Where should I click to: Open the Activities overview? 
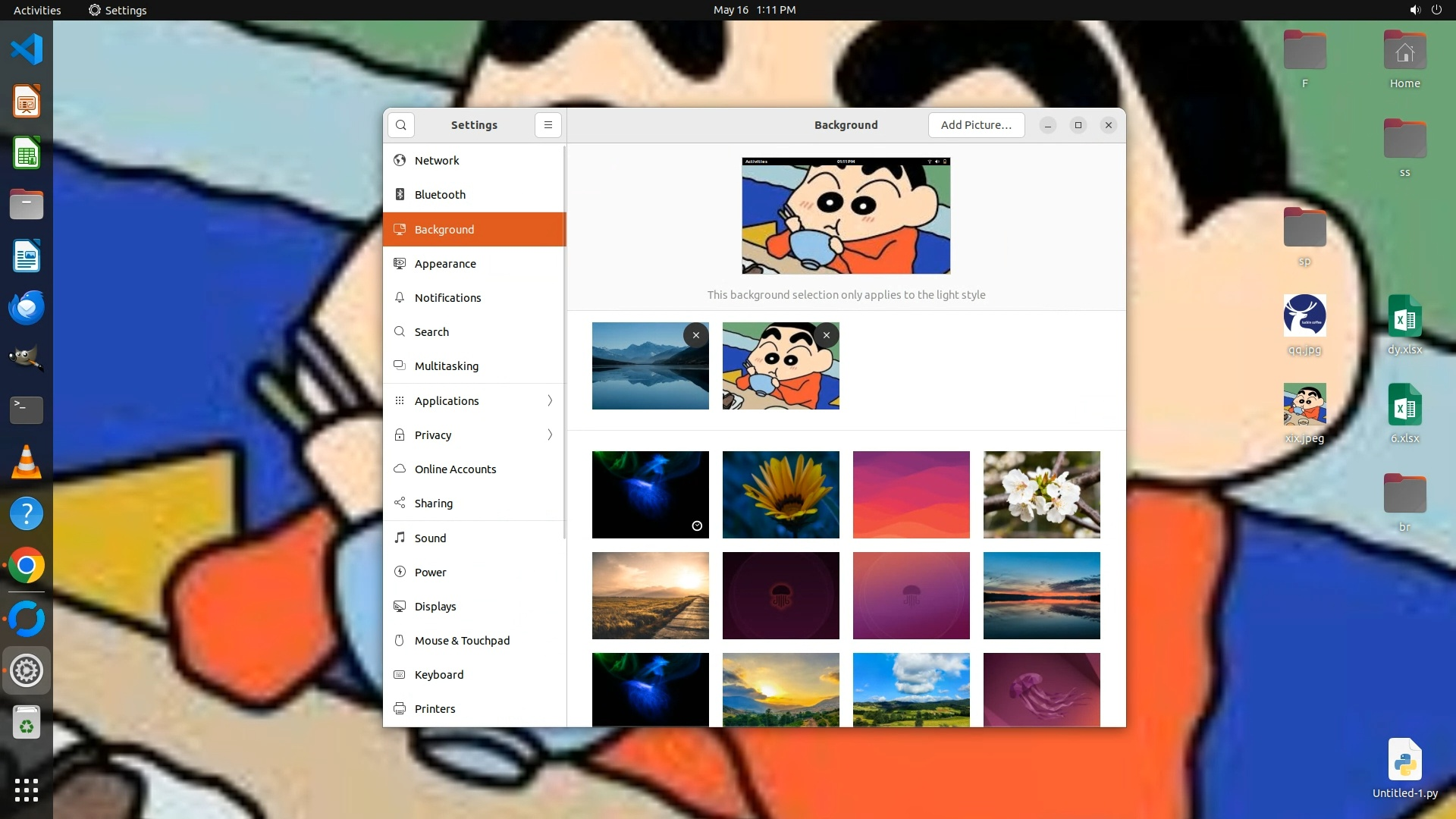point(37,10)
